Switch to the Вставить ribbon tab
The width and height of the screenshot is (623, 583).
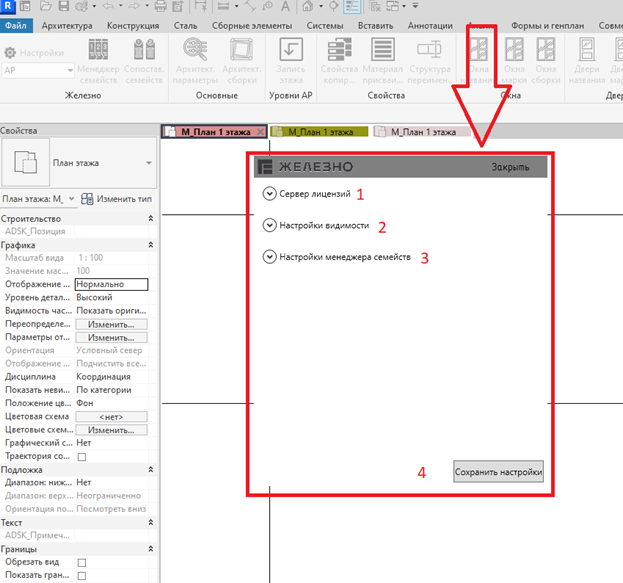(x=375, y=26)
